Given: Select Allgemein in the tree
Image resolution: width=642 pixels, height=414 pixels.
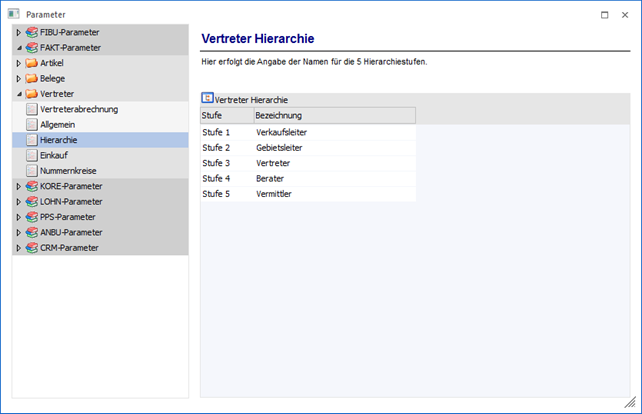Looking at the screenshot, I should tap(57, 124).
